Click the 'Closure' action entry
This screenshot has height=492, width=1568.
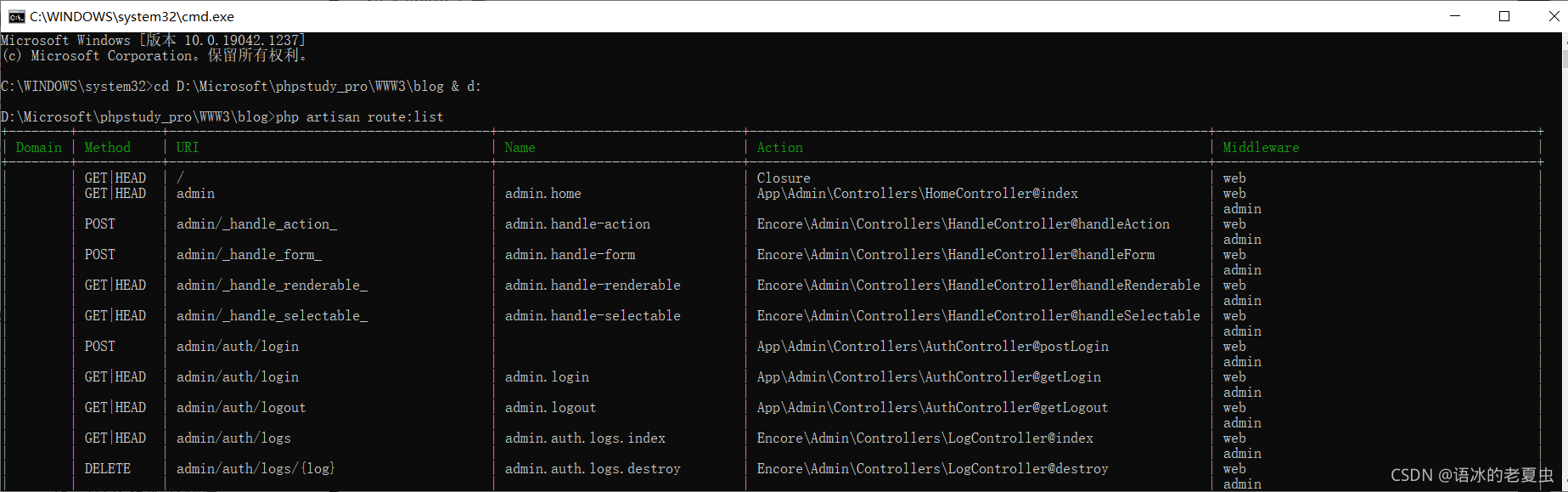784,178
